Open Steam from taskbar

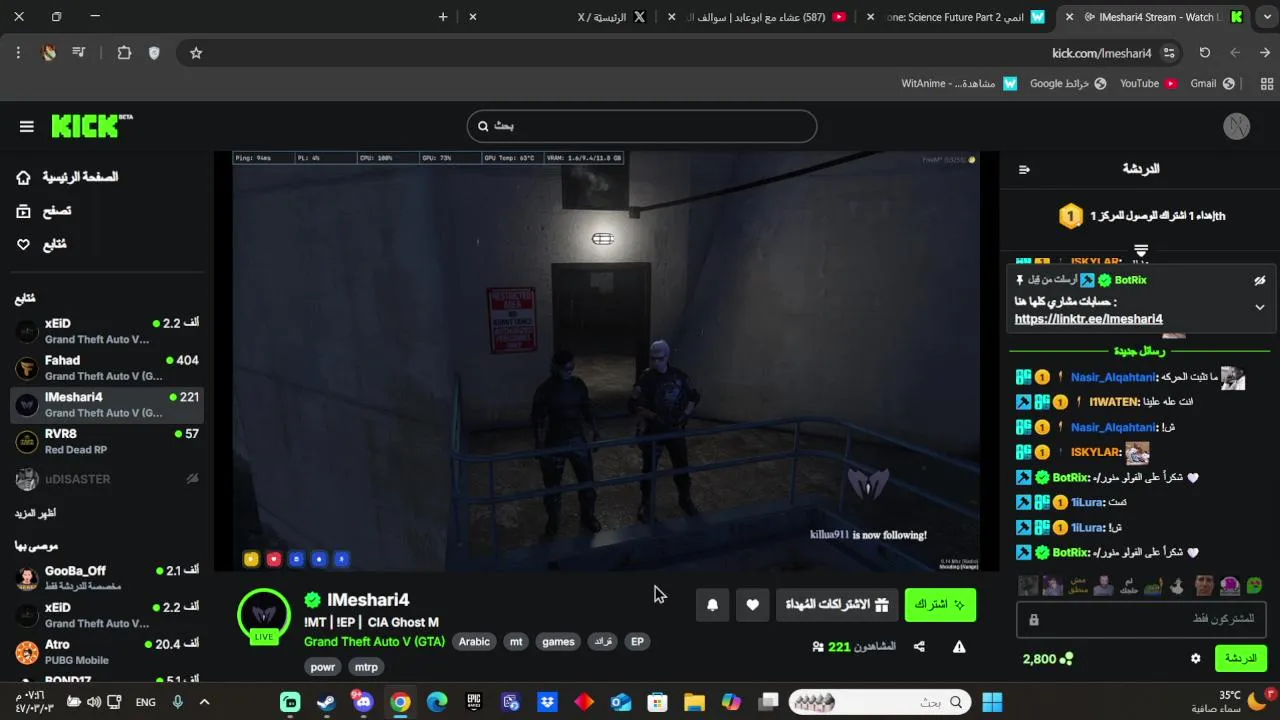[326, 702]
